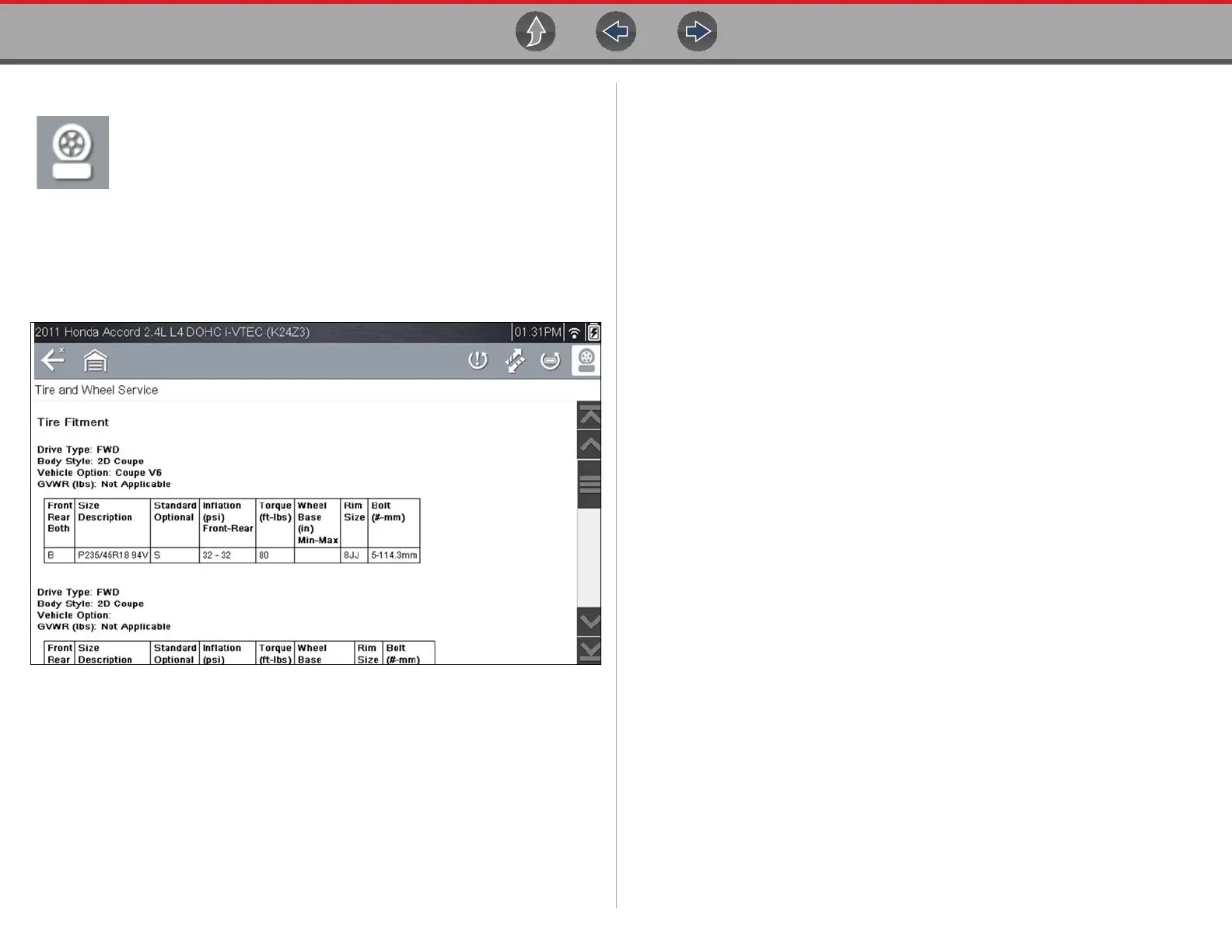Click the 'Tire and Wheel Service' heading

[x=96, y=390]
